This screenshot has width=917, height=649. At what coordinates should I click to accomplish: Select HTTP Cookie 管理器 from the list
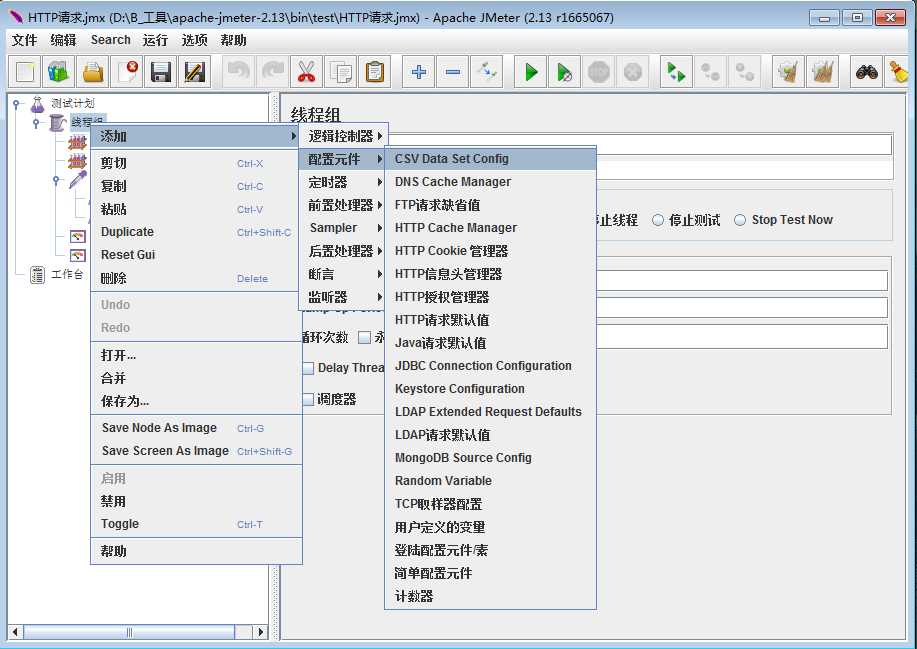pos(451,251)
